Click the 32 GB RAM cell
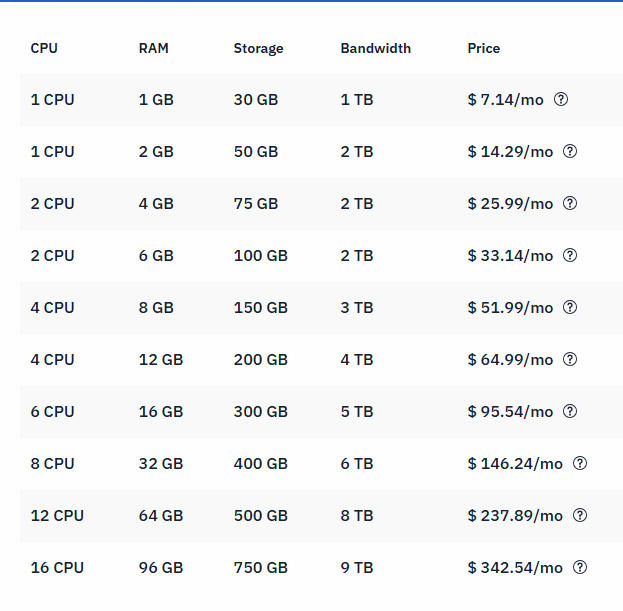The image size is (623, 611). click(x=161, y=464)
